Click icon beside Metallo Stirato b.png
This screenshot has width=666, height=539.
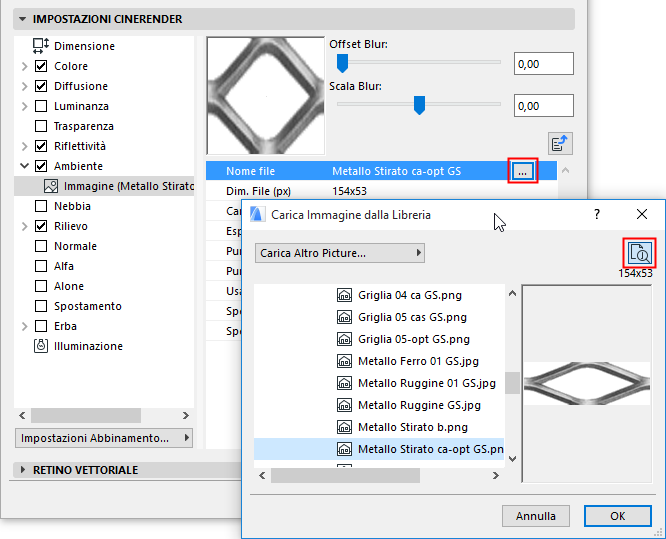pos(344,427)
